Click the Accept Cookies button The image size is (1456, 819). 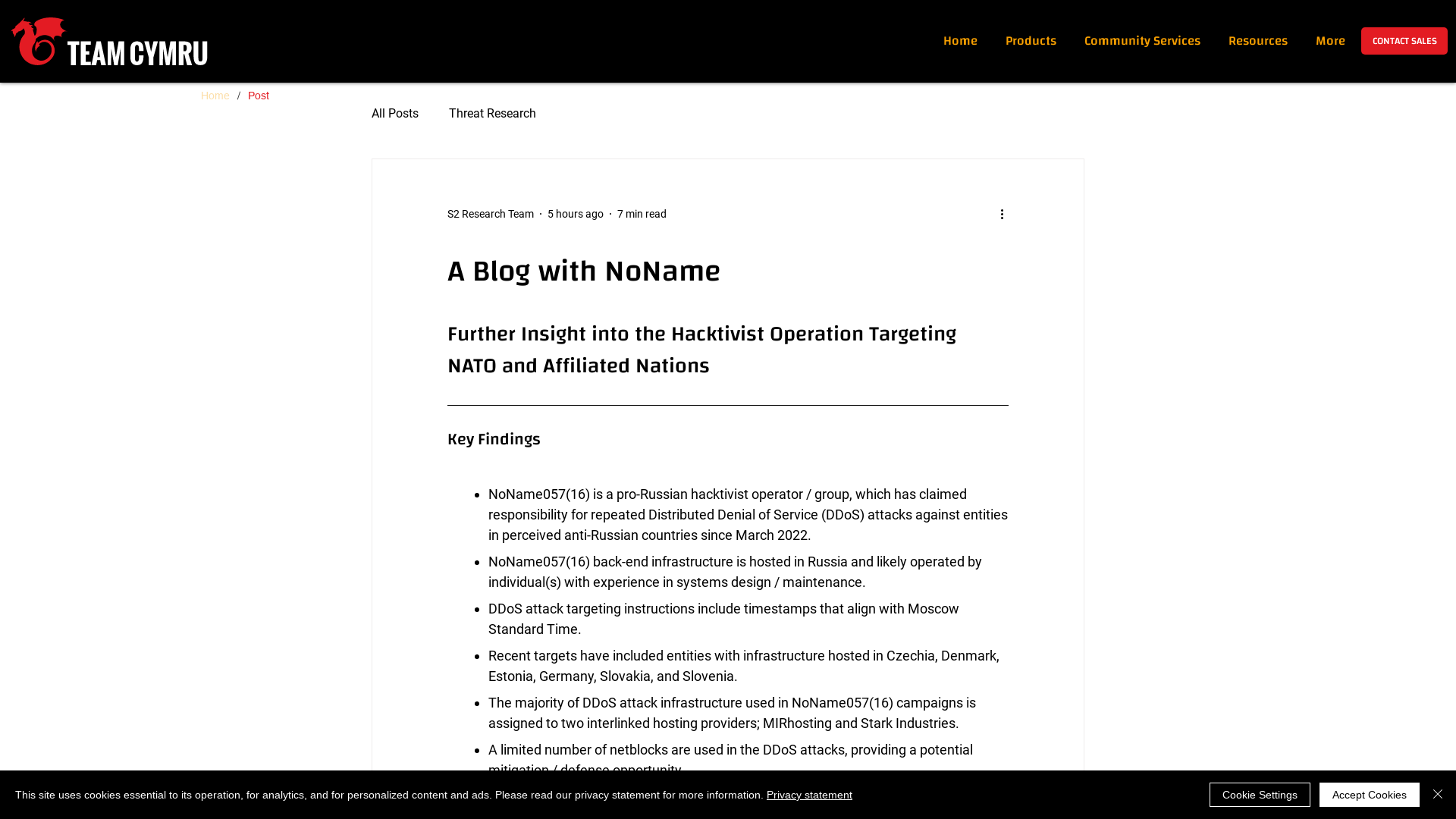click(1369, 795)
